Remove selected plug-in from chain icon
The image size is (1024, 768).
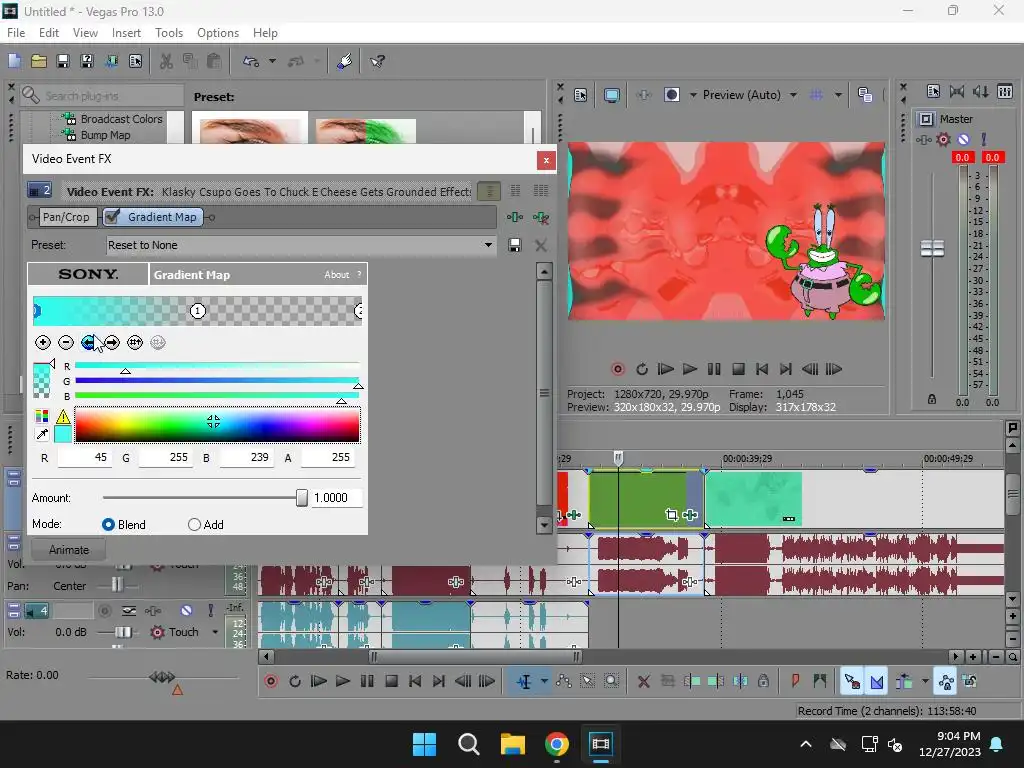(541, 217)
